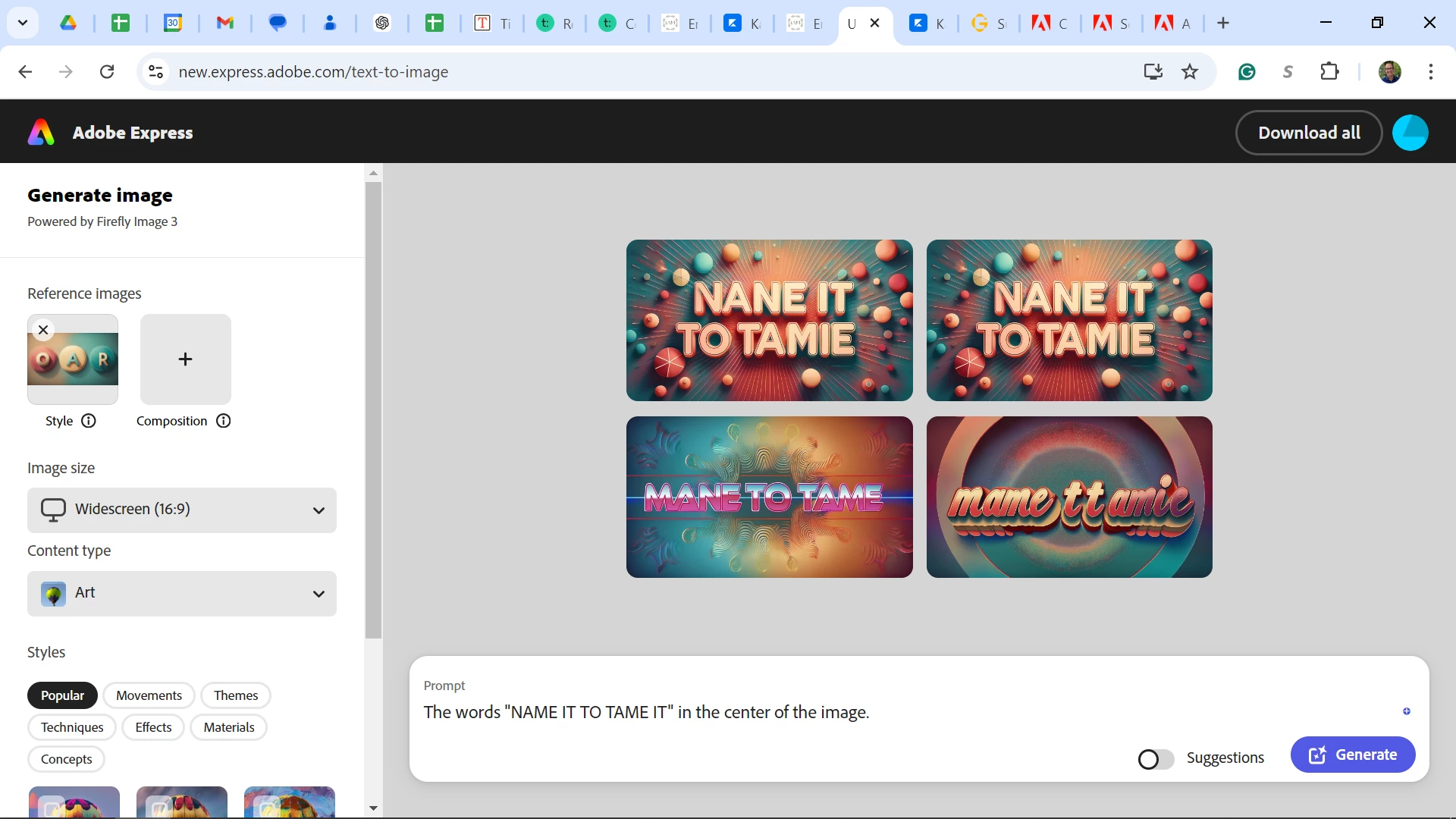Click the Adobe Express logo icon
Screen dimensions: 1456x819
click(41, 133)
